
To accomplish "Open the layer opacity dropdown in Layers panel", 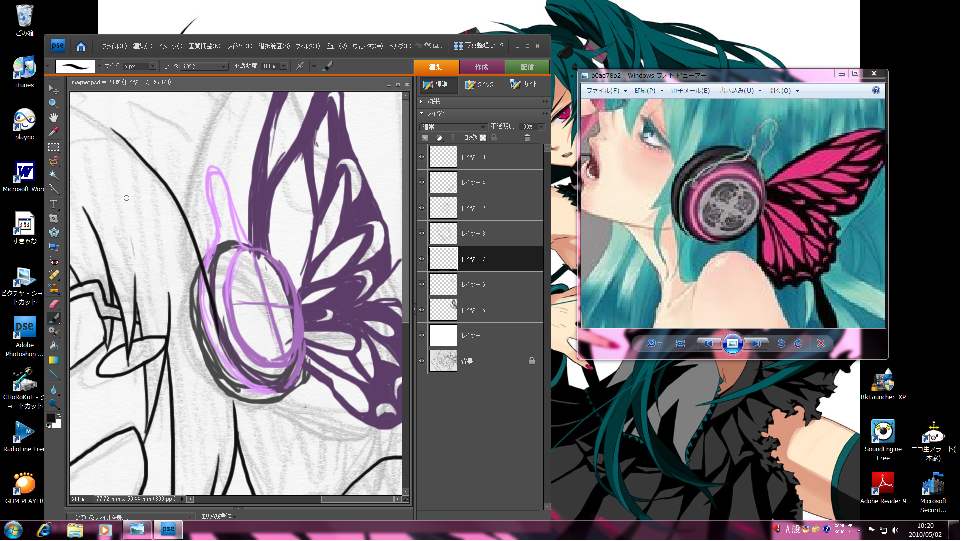I will click(541, 126).
